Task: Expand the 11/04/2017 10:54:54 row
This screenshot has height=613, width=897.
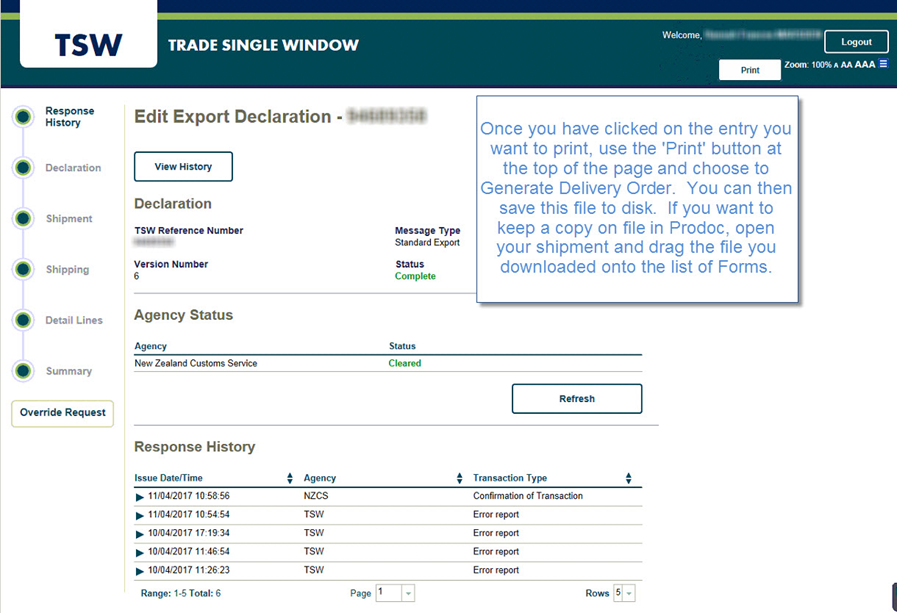Action: [139, 515]
